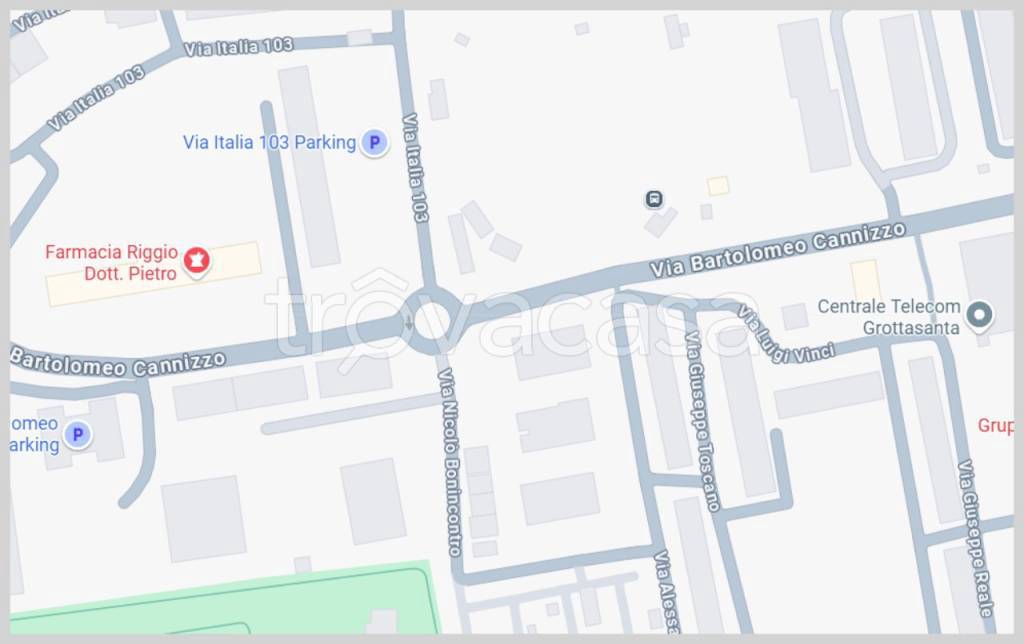This screenshot has height=644, width=1024.
Task: Click the Via Italia 103 Parking icon
Action: click(x=374, y=142)
